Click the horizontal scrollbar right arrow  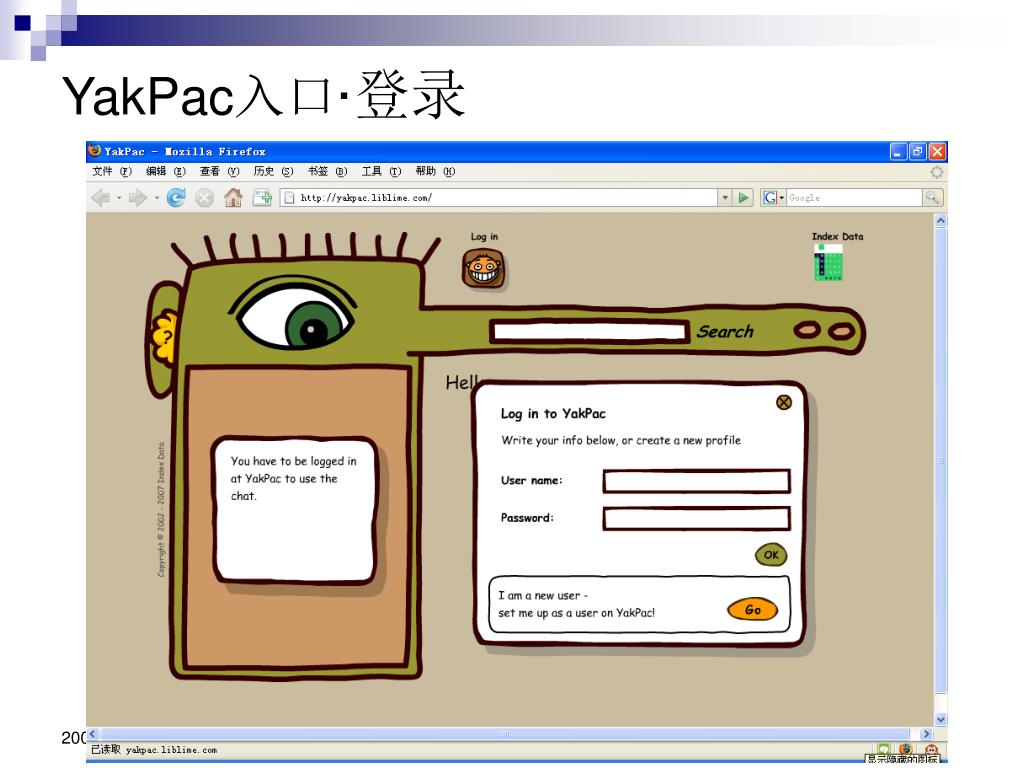click(x=926, y=734)
